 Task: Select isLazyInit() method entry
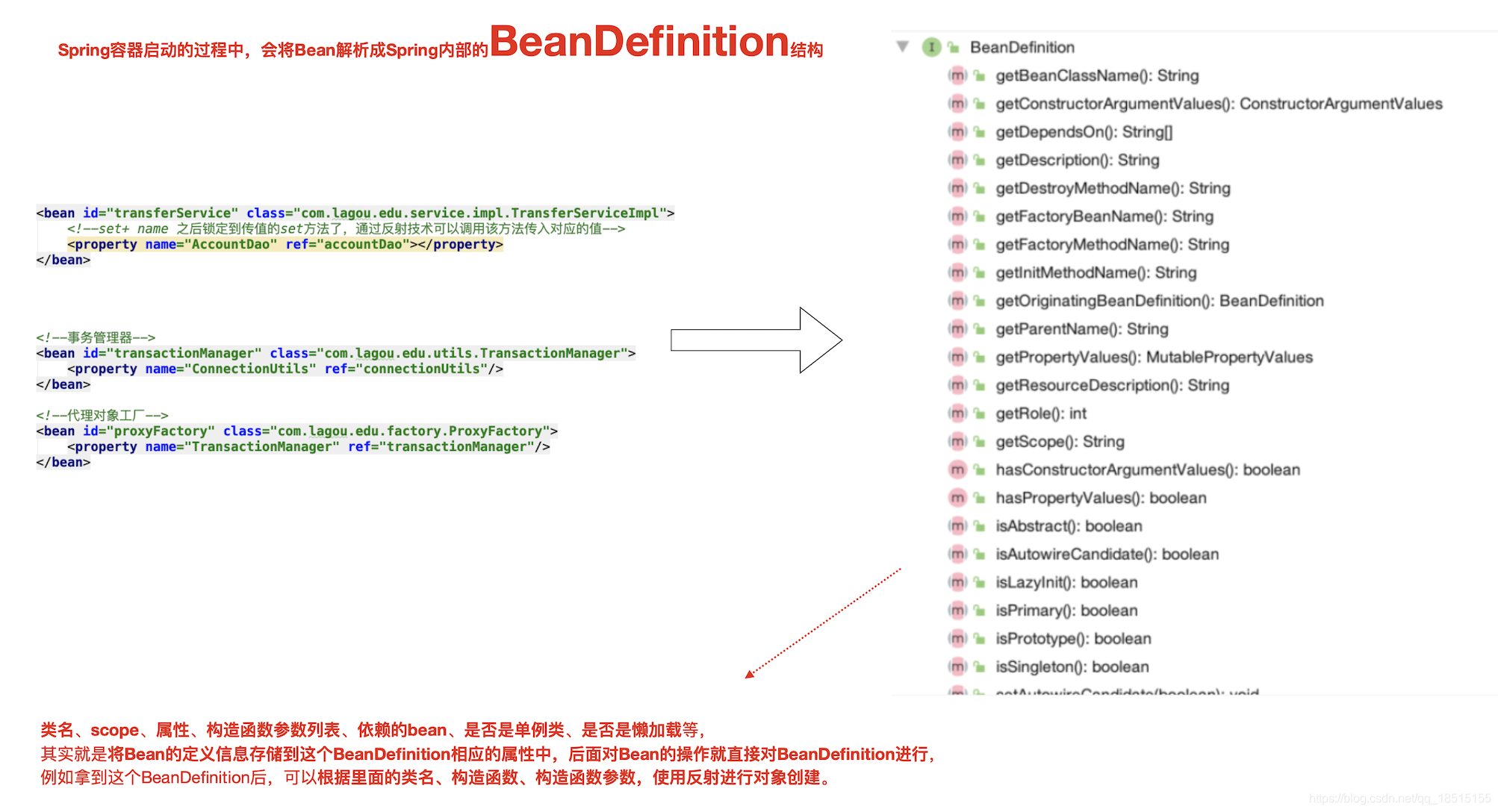pos(1066,583)
